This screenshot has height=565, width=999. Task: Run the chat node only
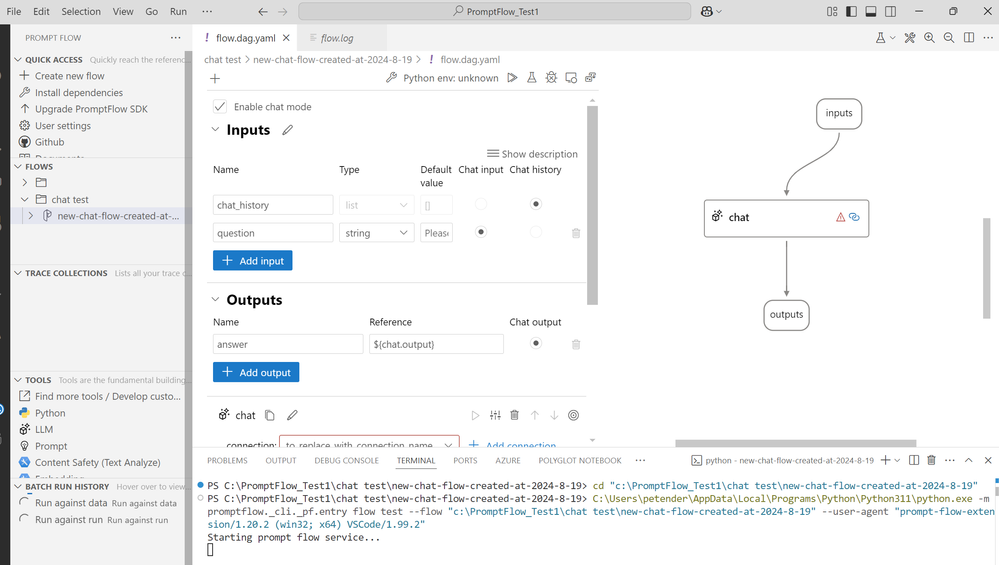[475, 415]
